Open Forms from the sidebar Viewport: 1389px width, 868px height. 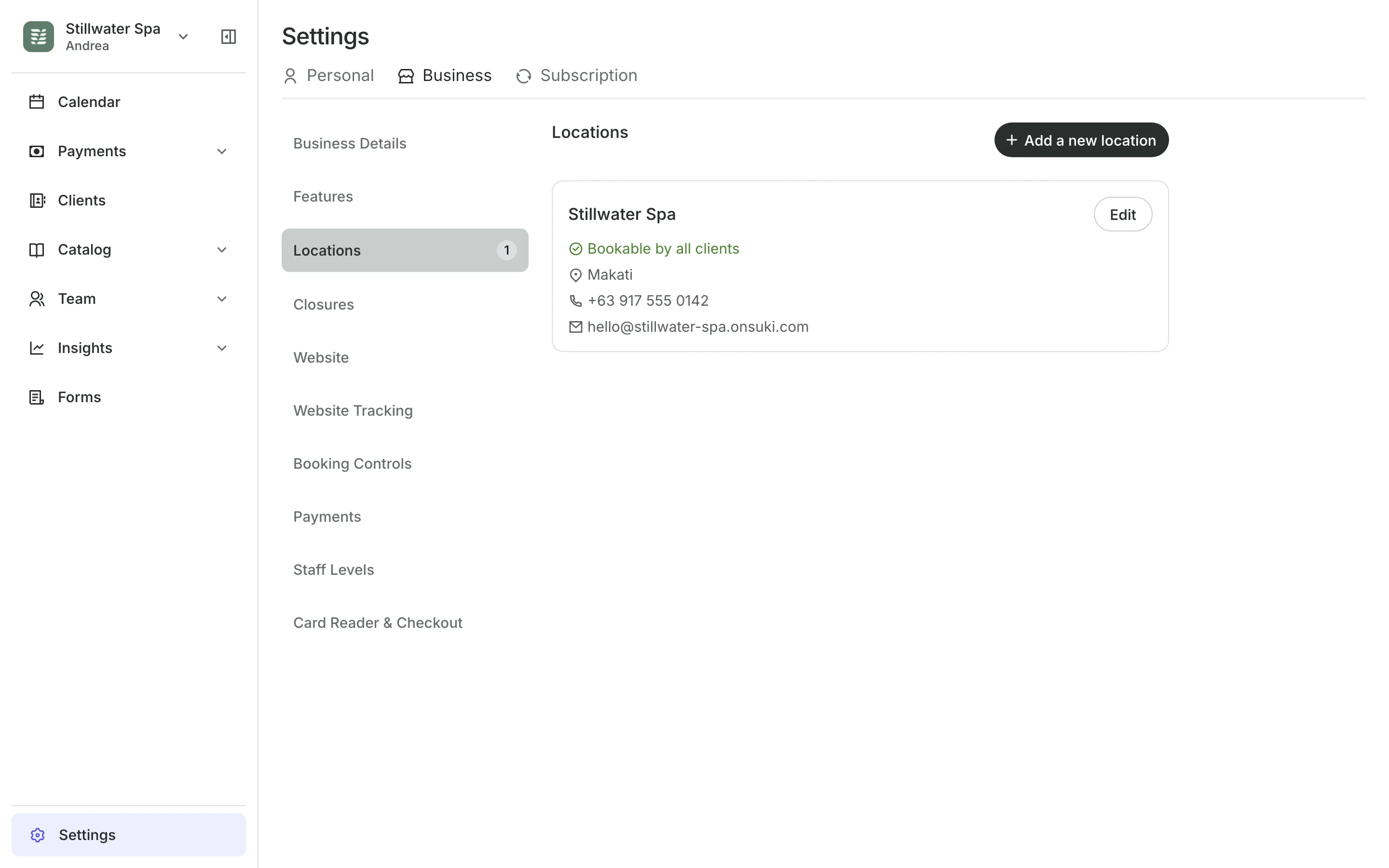[x=129, y=397]
